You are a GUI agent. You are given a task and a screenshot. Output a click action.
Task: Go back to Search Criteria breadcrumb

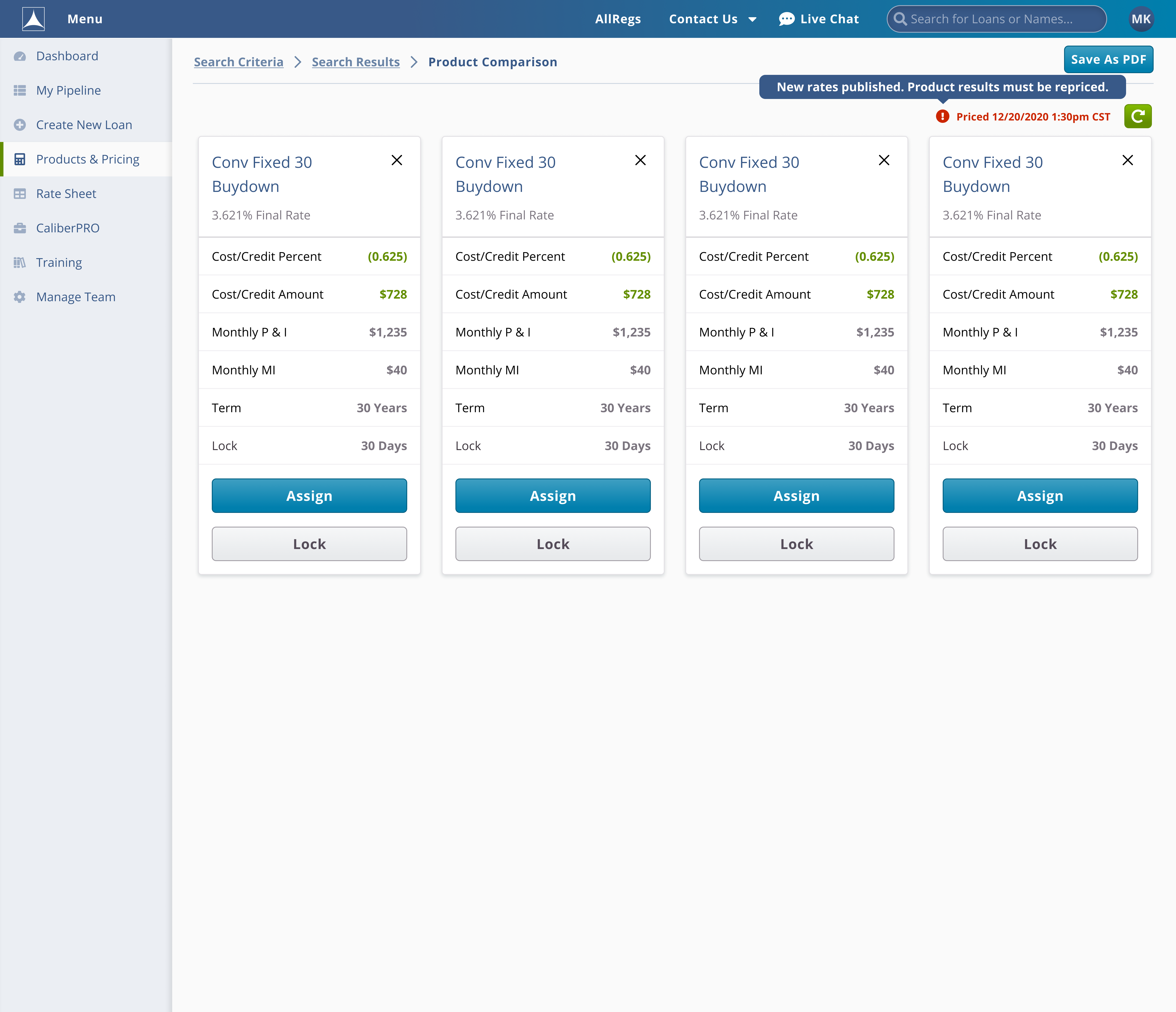[x=238, y=62]
